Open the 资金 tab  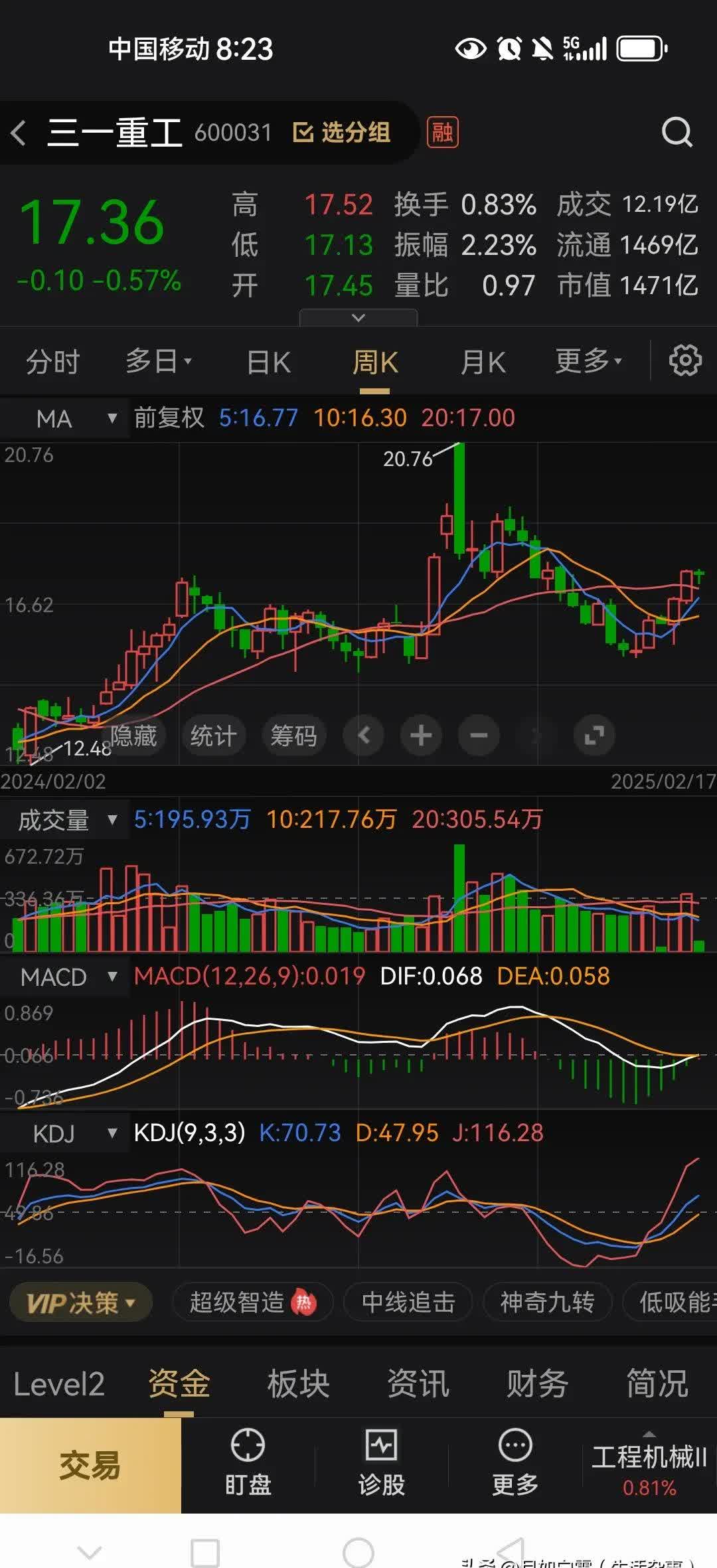point(179,1384)
